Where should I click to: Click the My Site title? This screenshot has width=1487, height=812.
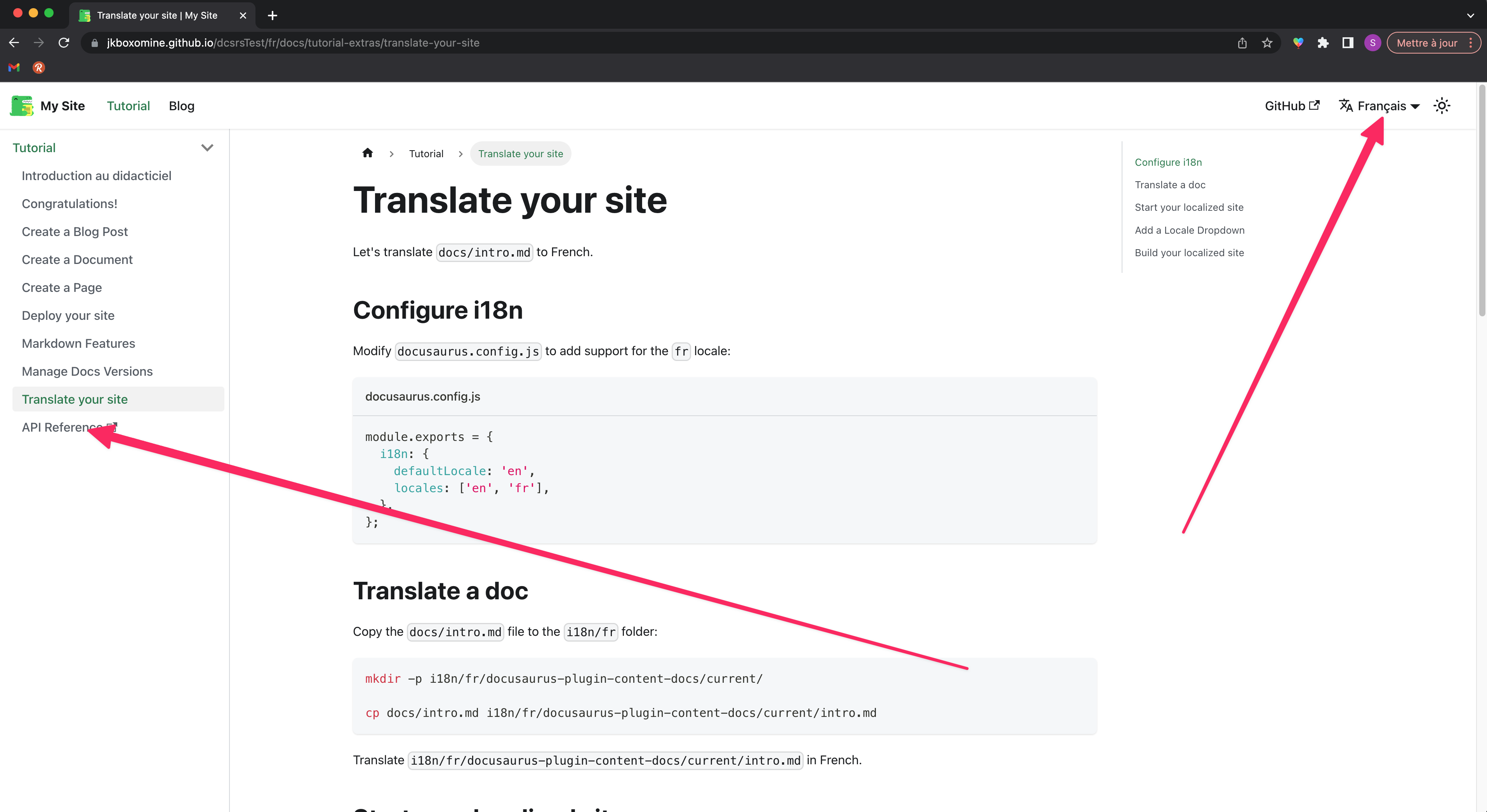(x=63, y=106)
